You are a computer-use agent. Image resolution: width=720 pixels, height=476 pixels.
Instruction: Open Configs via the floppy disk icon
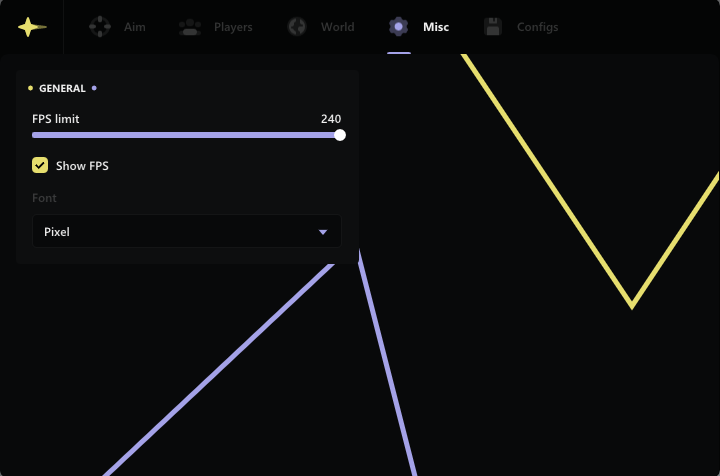point(492,27)
